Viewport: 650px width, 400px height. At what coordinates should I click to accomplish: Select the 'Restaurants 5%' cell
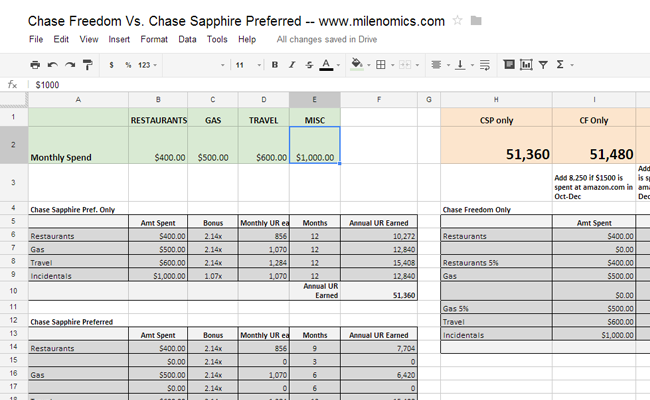[x=496, y=262]
